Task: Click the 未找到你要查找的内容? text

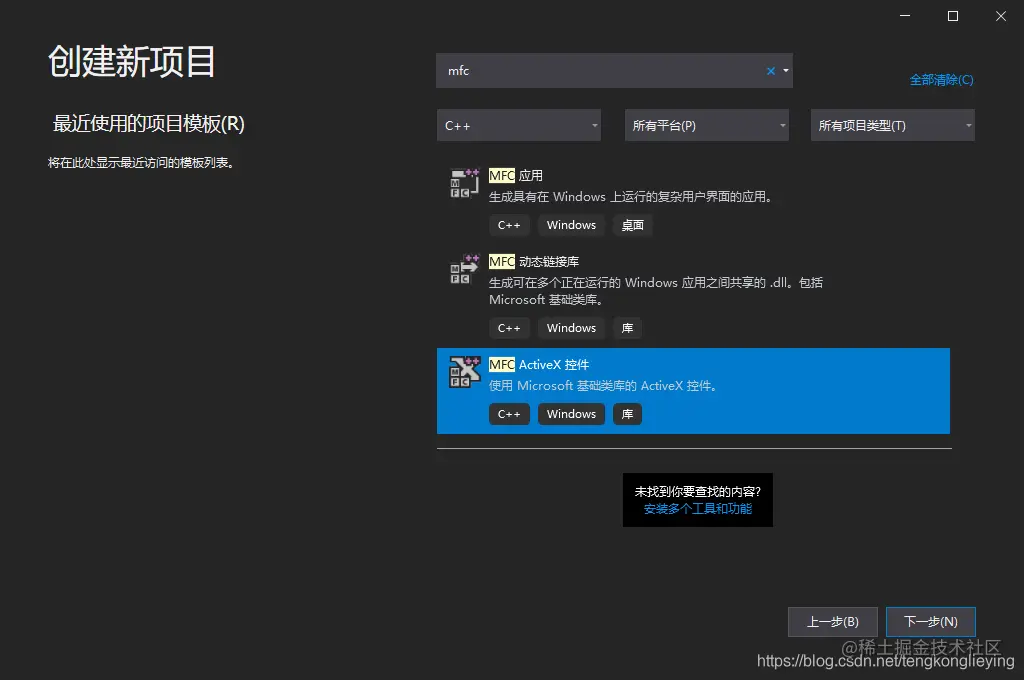Action: tap(697, 491)
